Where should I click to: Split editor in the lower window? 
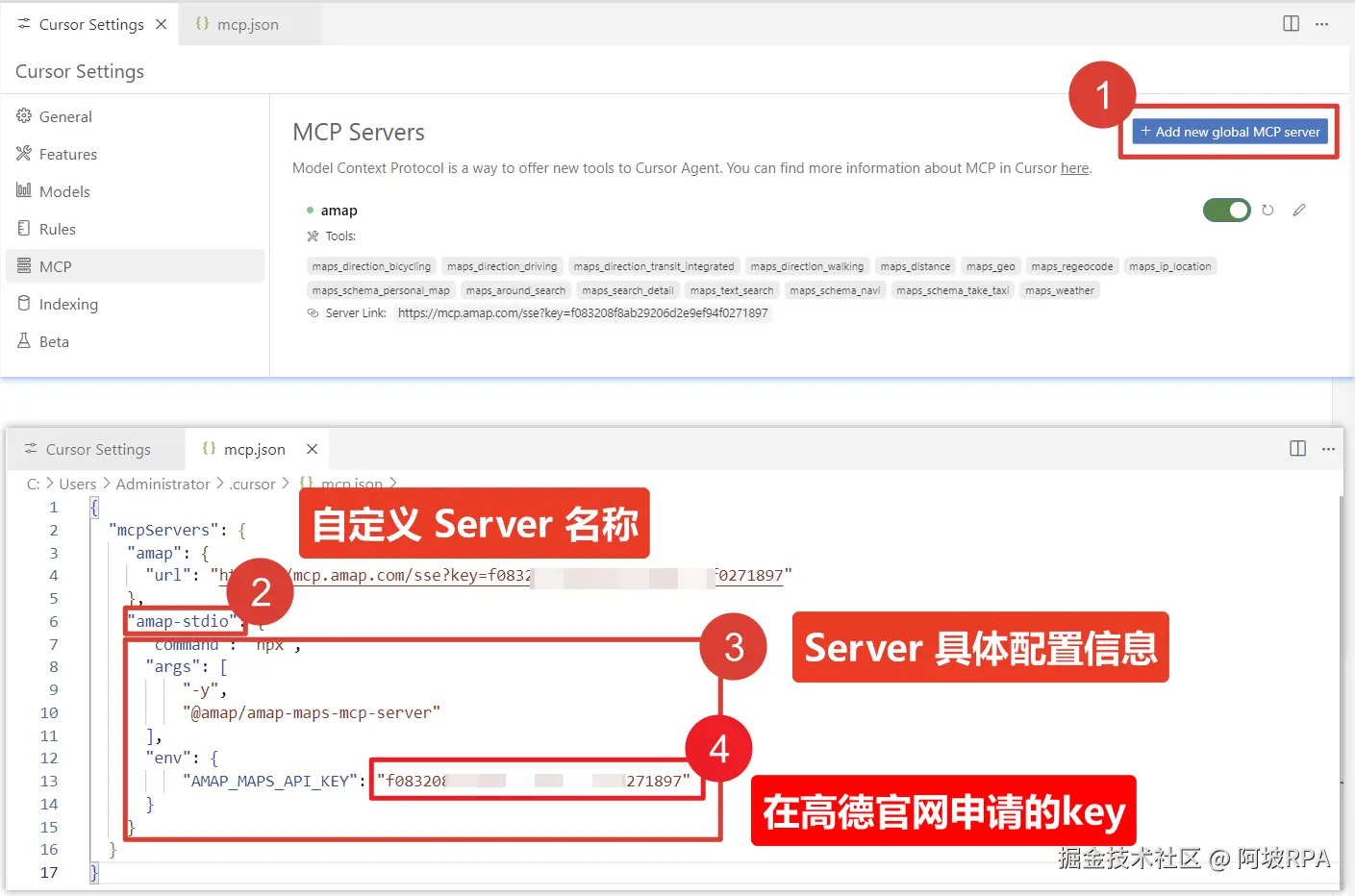tap(1298, 449)
